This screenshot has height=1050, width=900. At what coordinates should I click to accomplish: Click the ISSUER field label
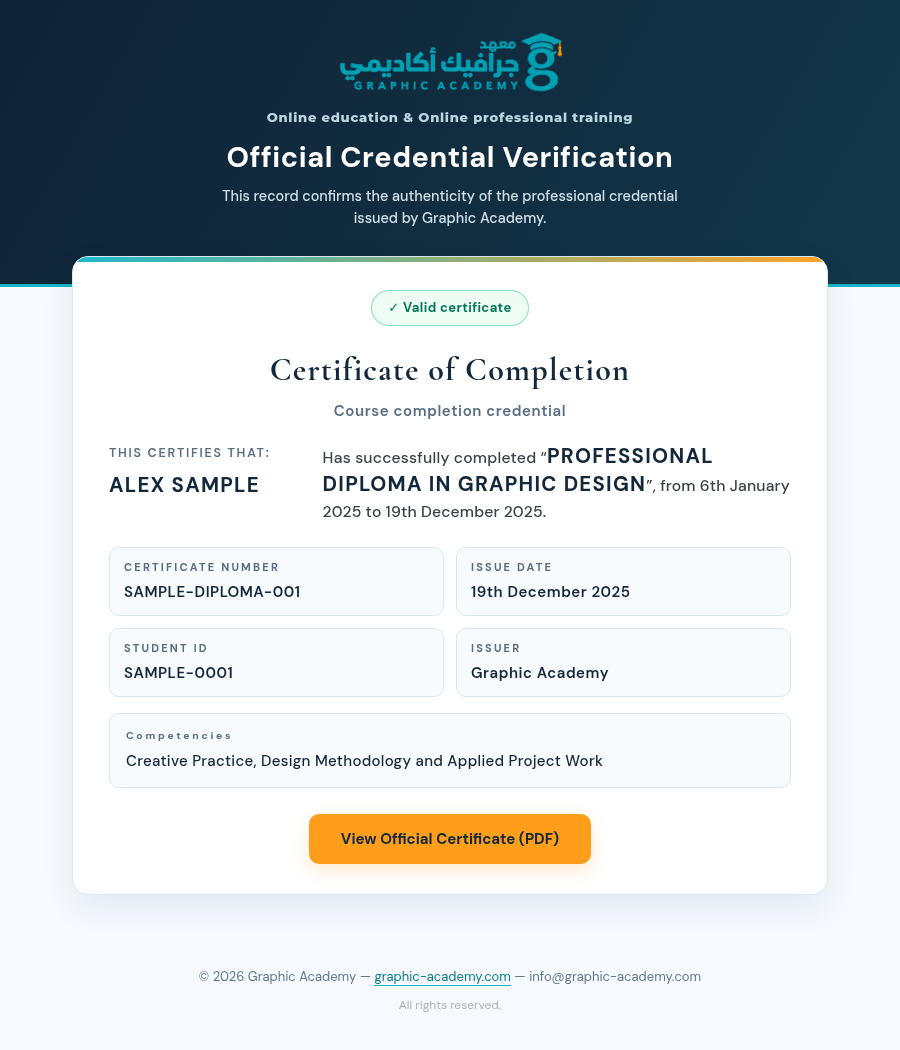point(496,648)
